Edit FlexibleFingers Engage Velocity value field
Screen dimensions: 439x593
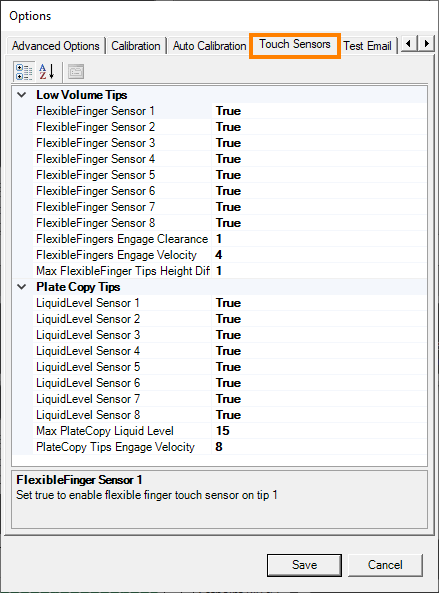coord(319,255)
